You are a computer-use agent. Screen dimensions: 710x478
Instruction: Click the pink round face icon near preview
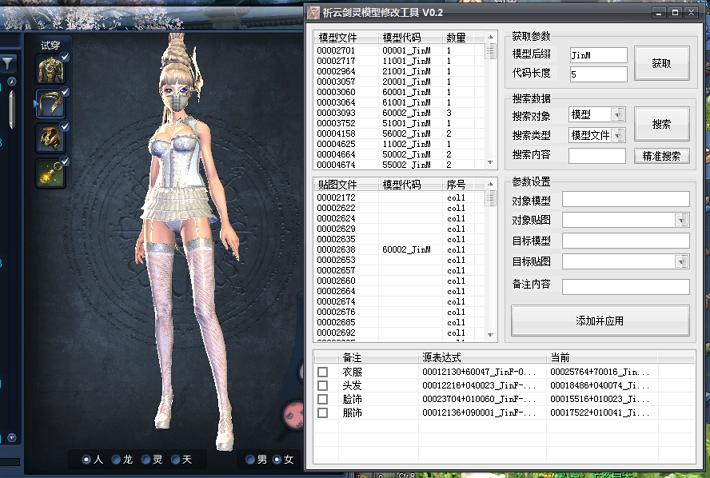(293, 415)
